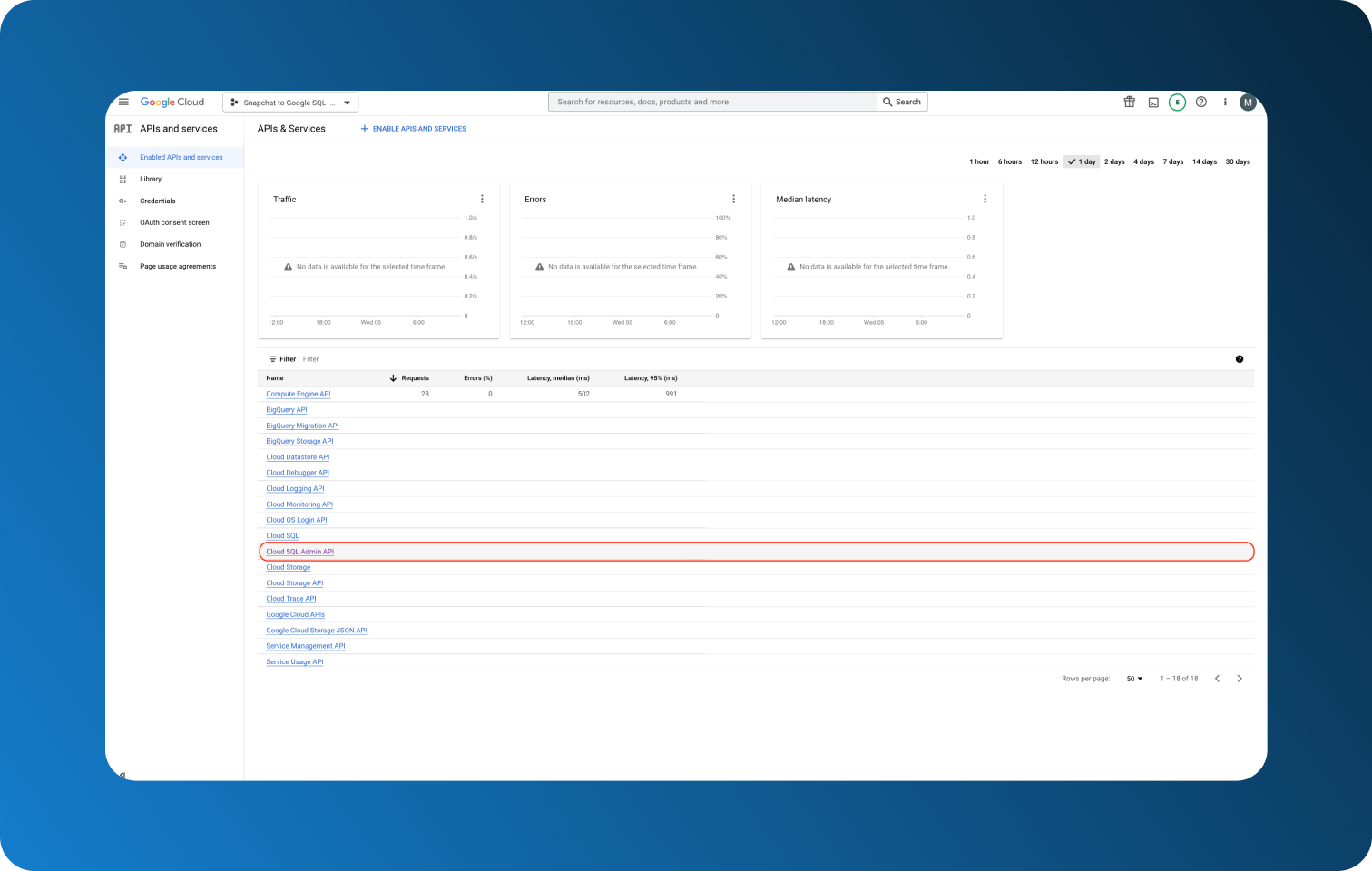
Task: Open the hamburger navigation menu
Action: pyautogui.click(x=123, y=102)
